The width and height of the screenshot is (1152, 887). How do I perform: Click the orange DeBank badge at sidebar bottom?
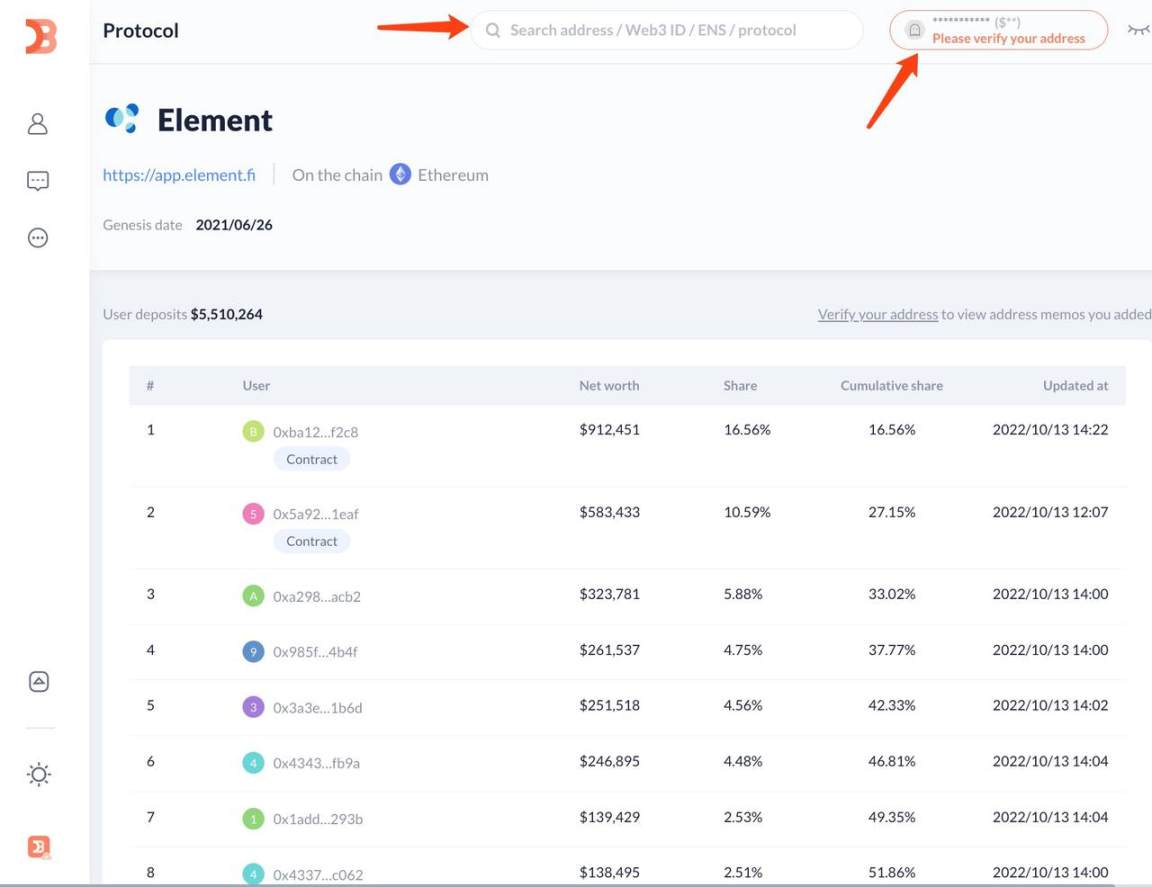pyautogui.click(x=39, y=847)
